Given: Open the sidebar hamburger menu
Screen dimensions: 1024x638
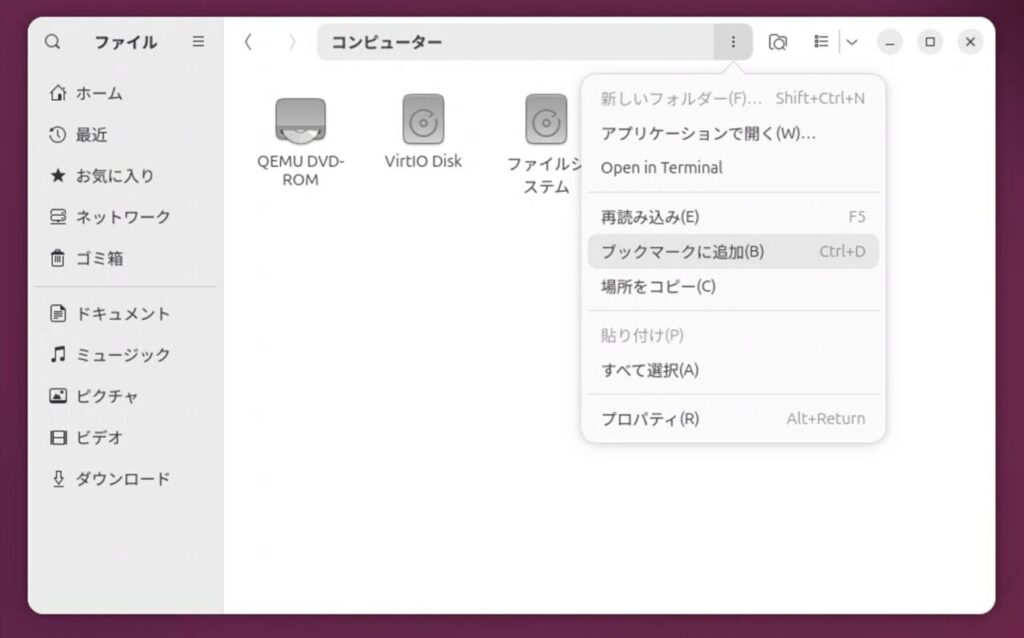Looking at the screenshot, I should 198,42.
